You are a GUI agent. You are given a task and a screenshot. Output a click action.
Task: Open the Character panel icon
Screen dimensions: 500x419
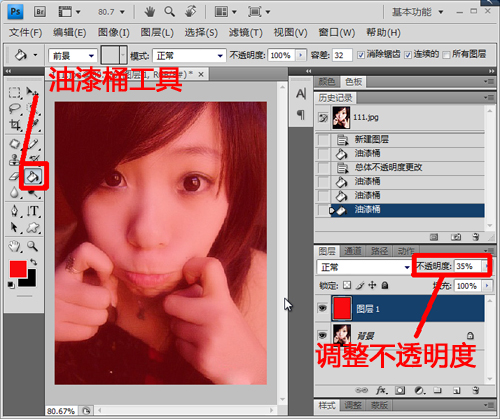(x=301, y=94)
